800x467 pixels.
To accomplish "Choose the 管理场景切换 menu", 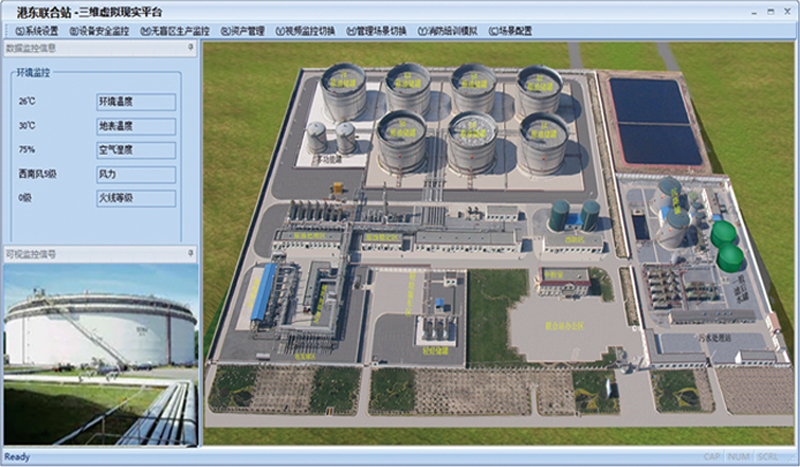I will (x=378, y=31).
